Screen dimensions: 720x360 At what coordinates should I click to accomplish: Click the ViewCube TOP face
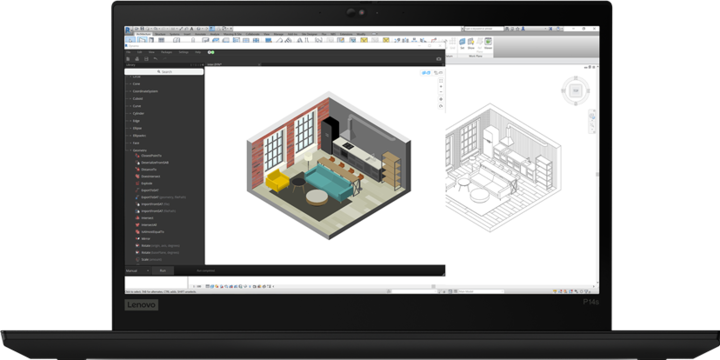(575, 90)
